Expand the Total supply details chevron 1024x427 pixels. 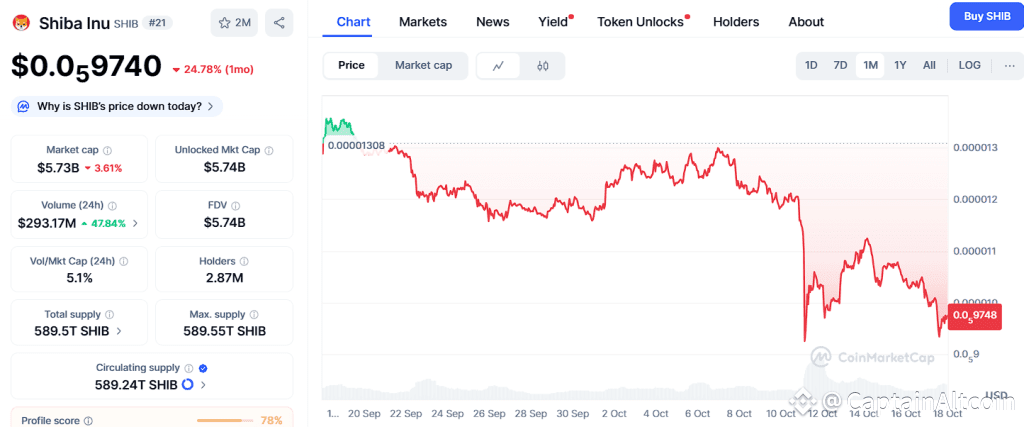point(120,331)
